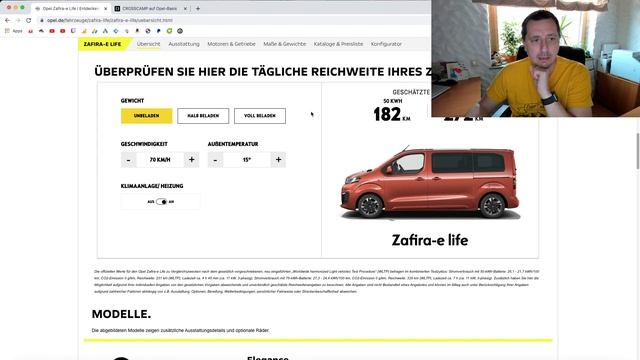Click the 182 KM range value
This screenshot has height=360, width=640.
click(392, 114)
